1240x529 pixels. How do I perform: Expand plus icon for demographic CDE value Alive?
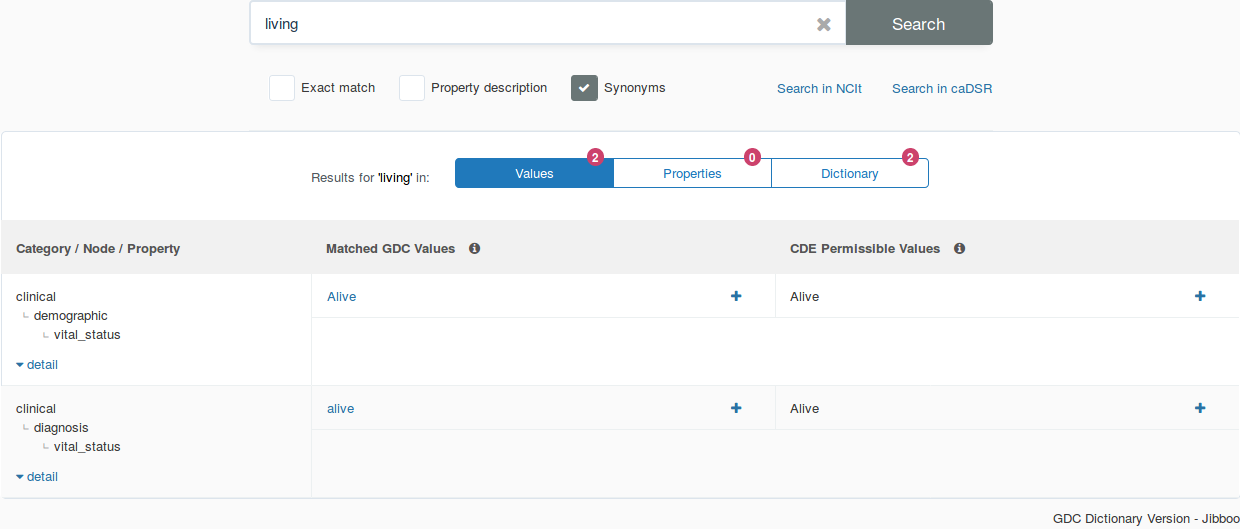tap(1200, 296)
